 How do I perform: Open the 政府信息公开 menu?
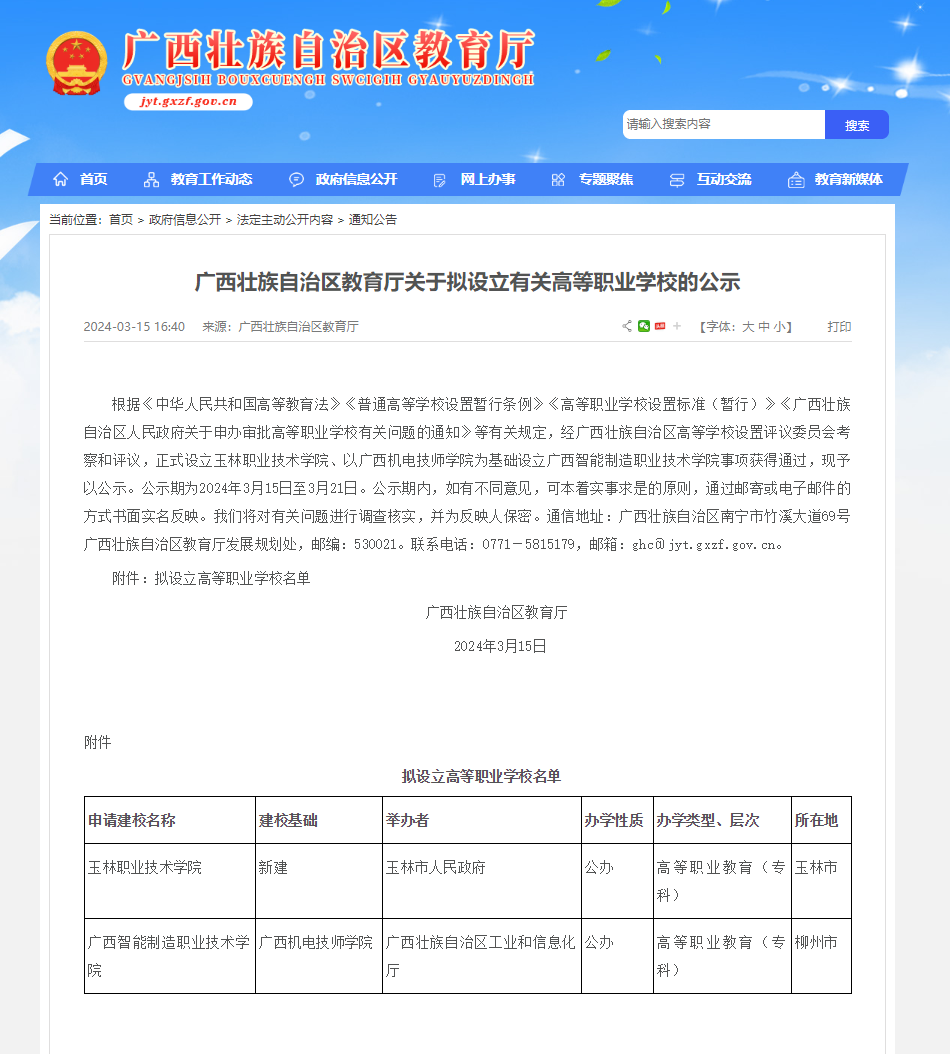point(356,179)
